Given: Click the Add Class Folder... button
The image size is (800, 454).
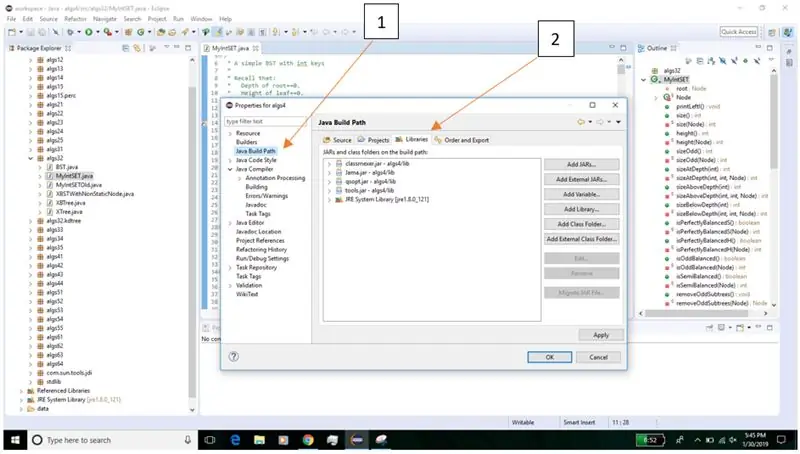Looking at the screenshot, I should 582,224.
